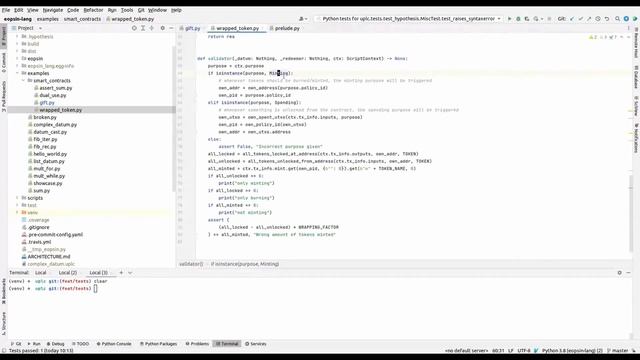Open the Python Console tool window

[114, 344]
